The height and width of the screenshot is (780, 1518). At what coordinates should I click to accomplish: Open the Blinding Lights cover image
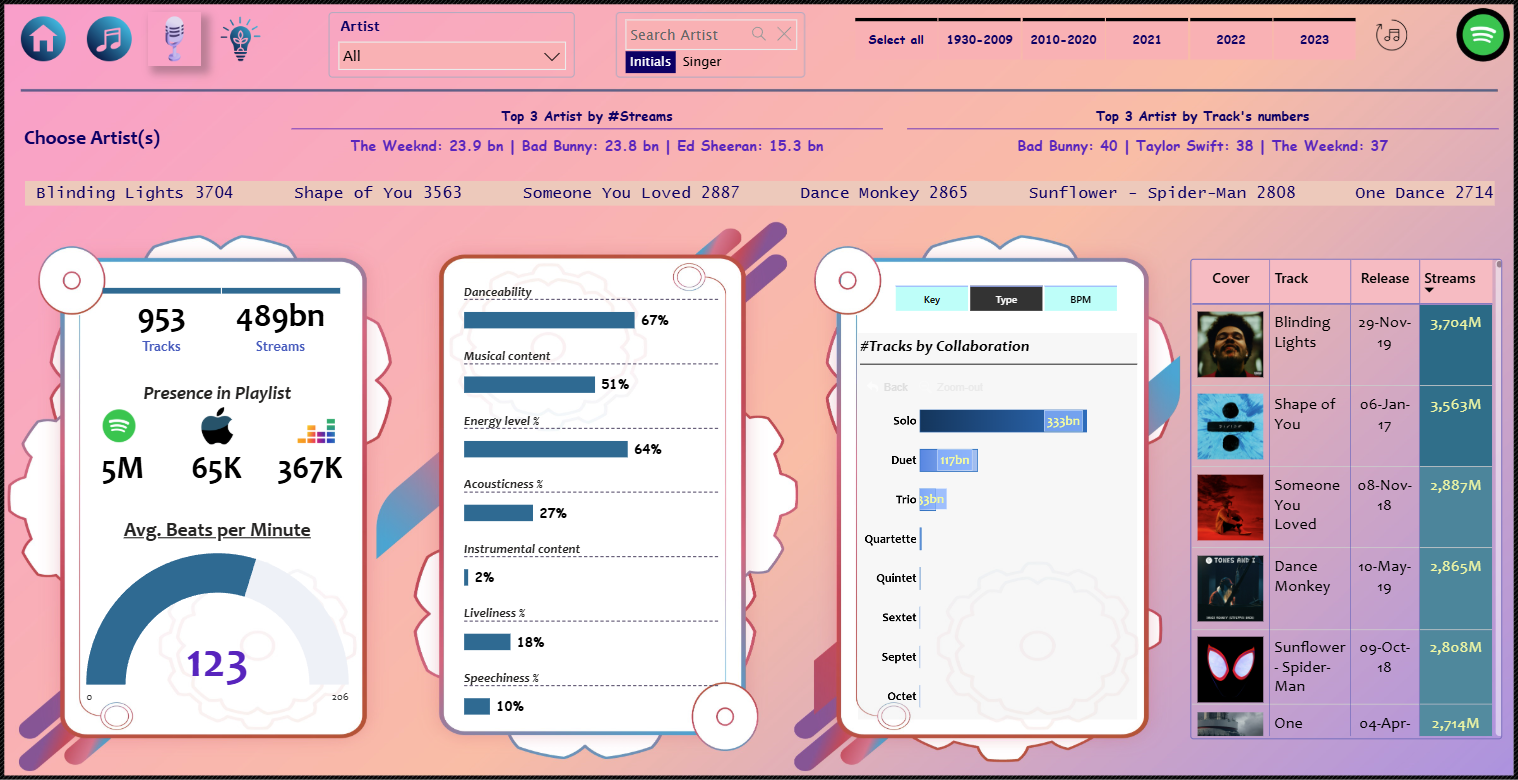coord(1230,345)
